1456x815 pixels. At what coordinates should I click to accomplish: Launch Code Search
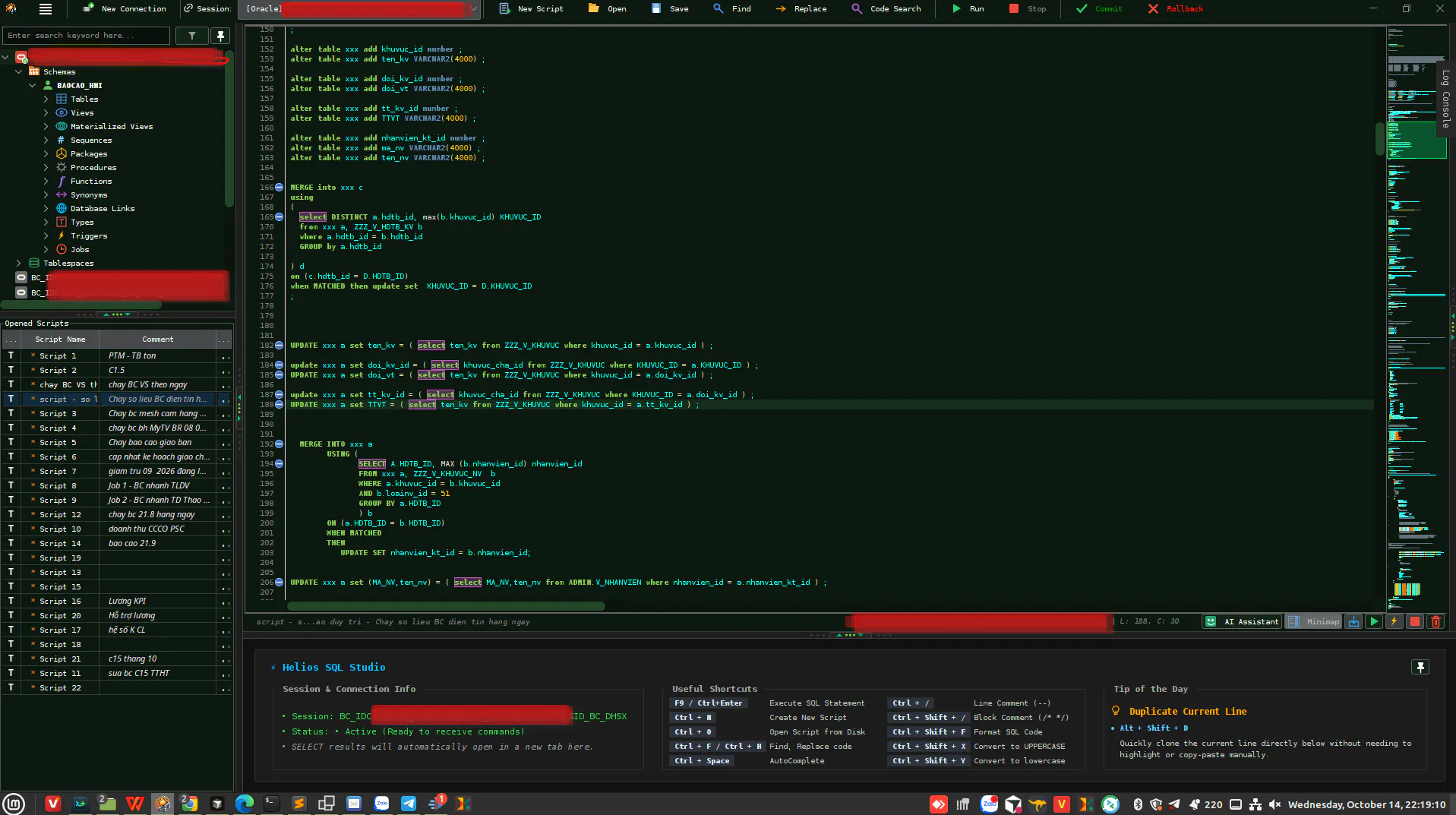click(886, 9)
